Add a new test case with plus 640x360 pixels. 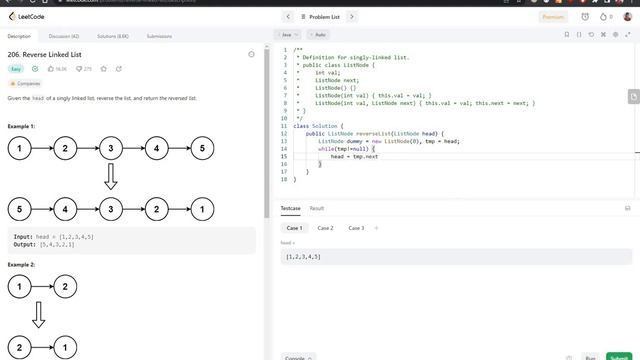click(x=376, y=228)
